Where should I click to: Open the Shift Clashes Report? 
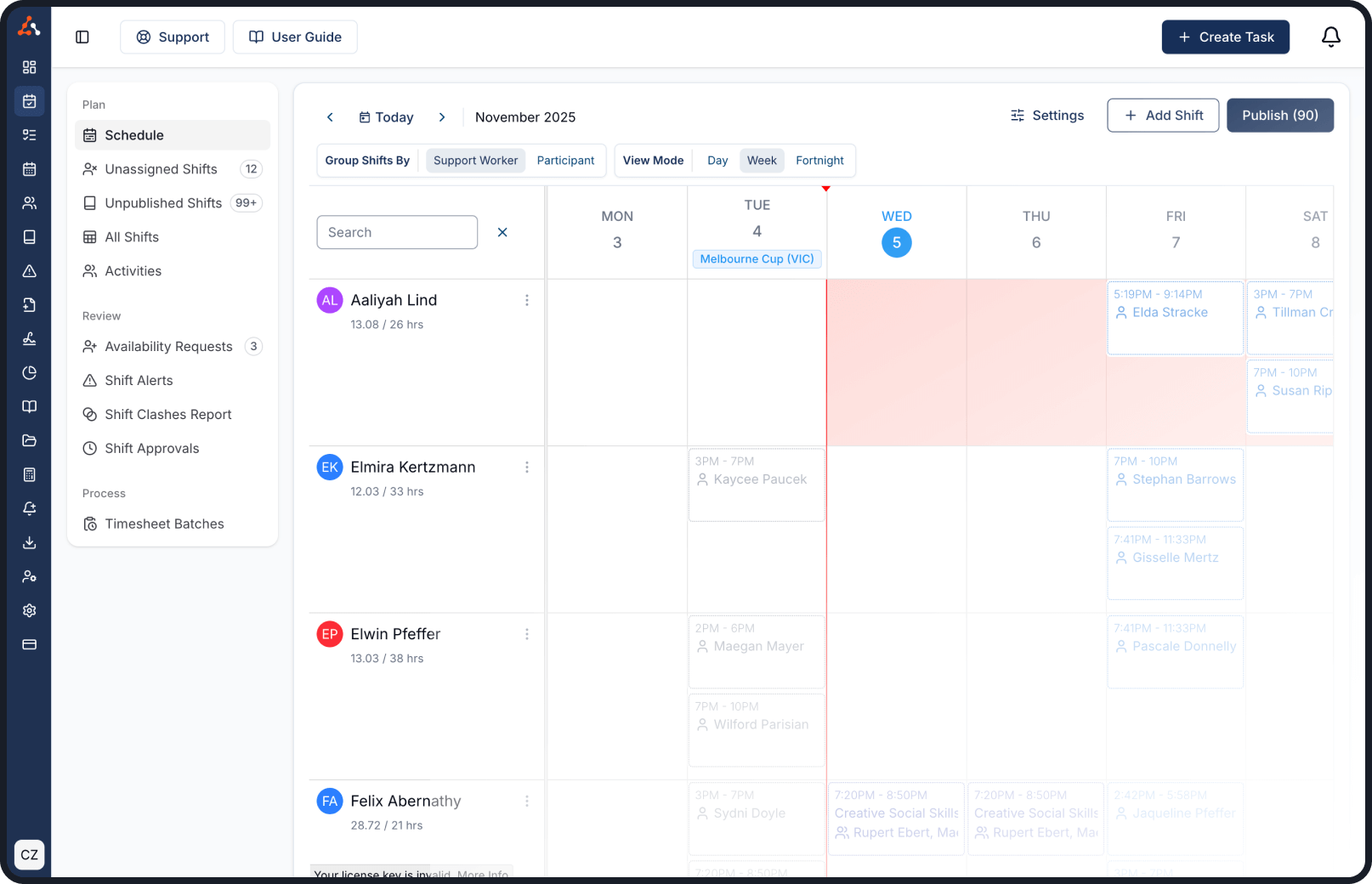pyautogui.click(x=167, y=414)
